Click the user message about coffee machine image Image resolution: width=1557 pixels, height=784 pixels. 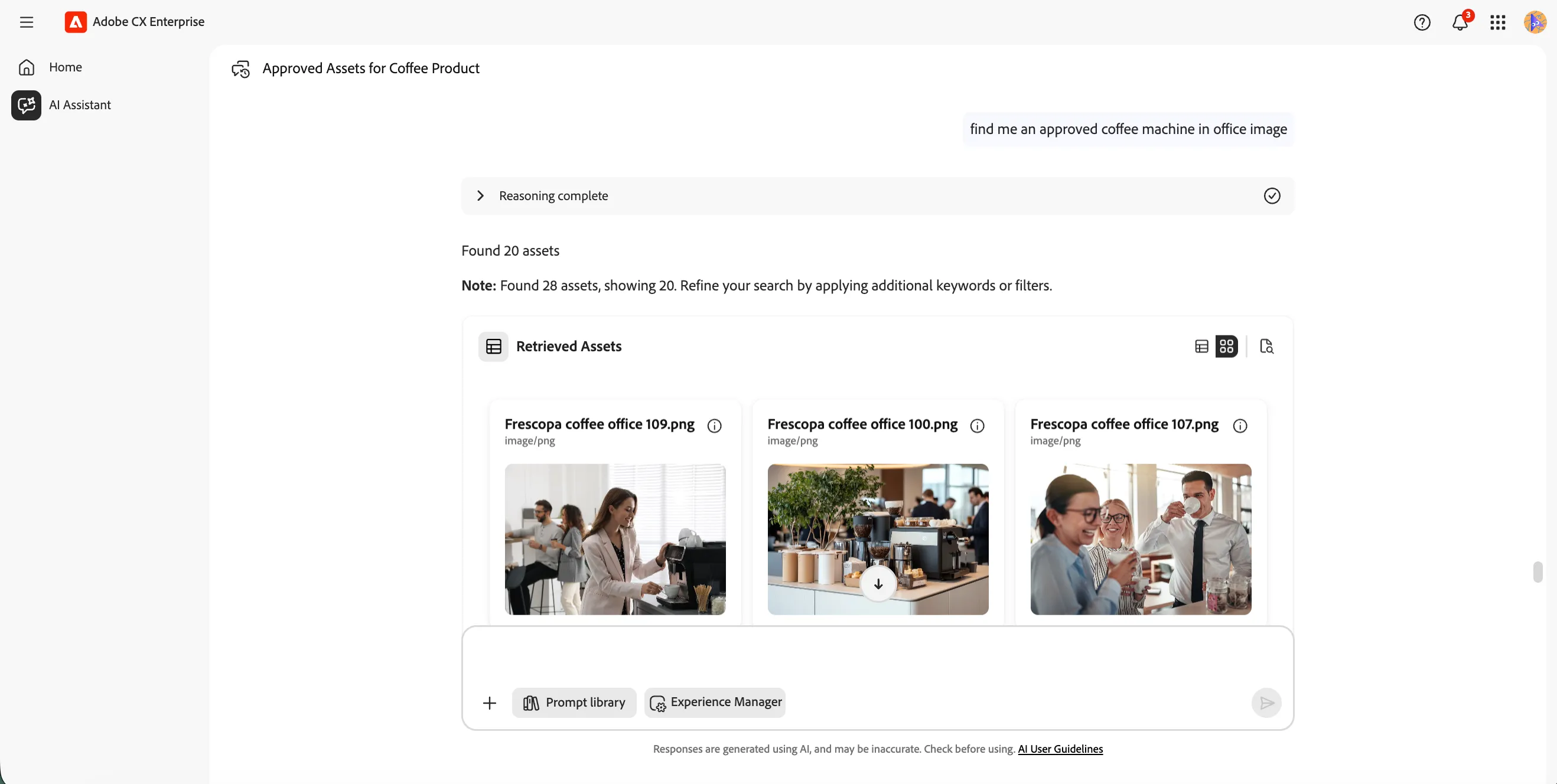1128,129
